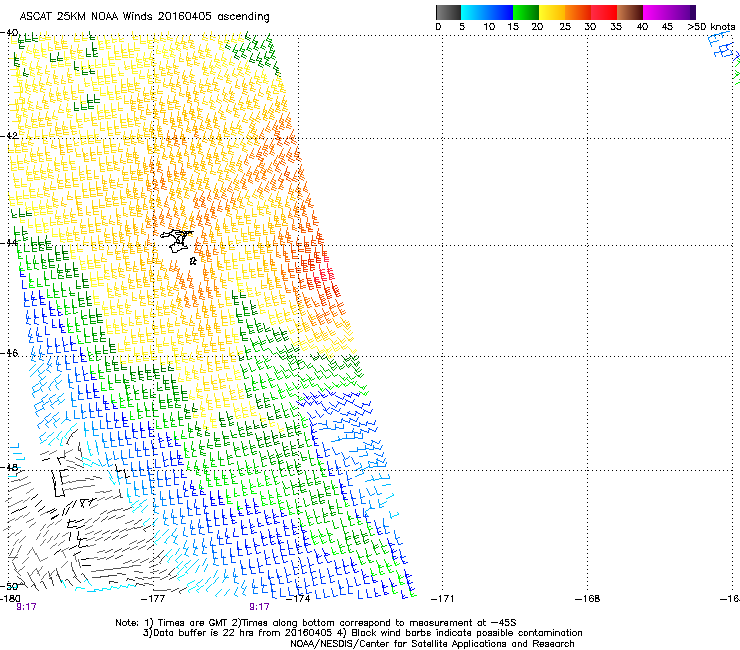The image size is (740, 650).
Task: Select the cyan 5-10 knots legend segment
Action: click(474, 12)
